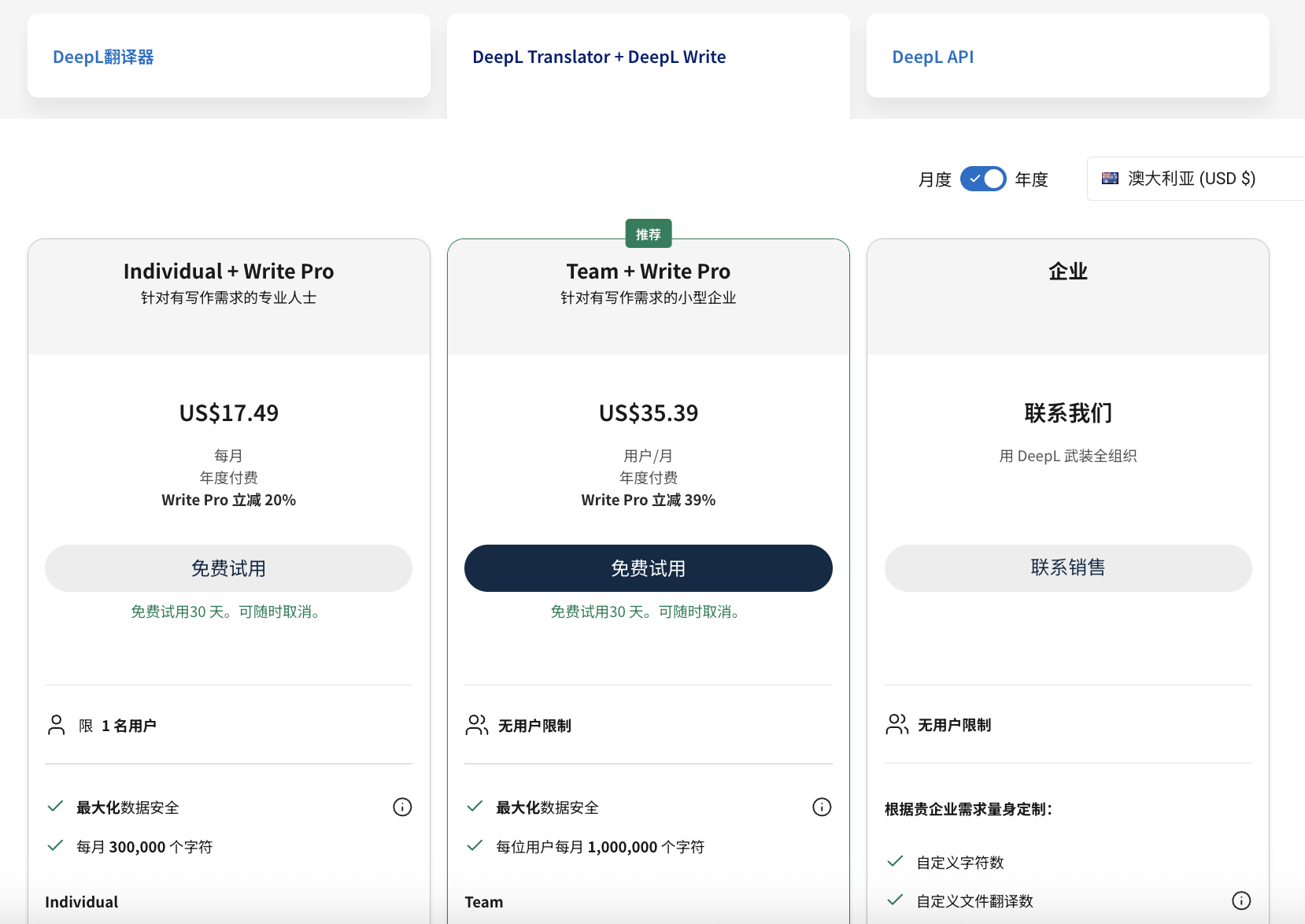Click info icon beside Individual 最大化数据安全

402,807
